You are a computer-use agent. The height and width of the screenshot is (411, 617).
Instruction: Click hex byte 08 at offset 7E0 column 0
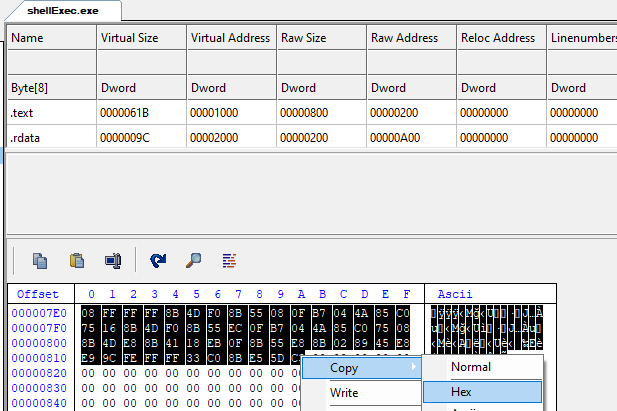[x=88, y=313]
